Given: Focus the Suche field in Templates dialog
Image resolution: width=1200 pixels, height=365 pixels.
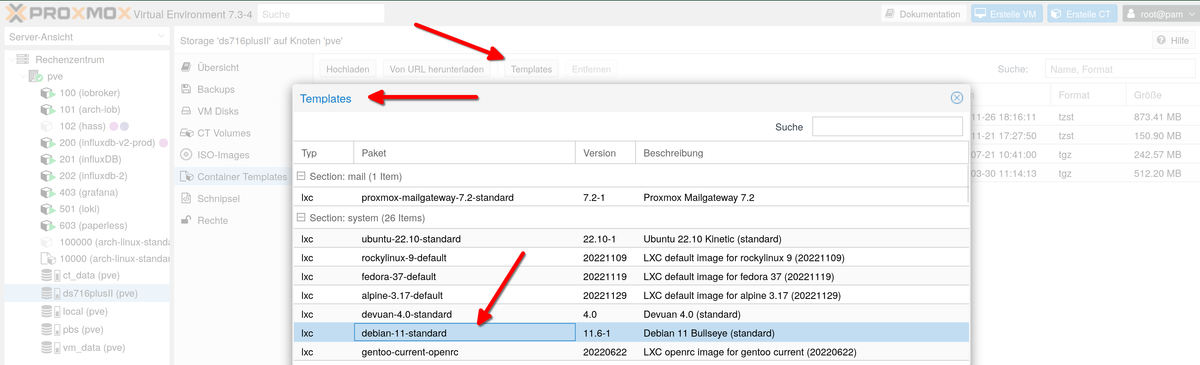Looking at the screenshot, I should [x=887, y=127].
